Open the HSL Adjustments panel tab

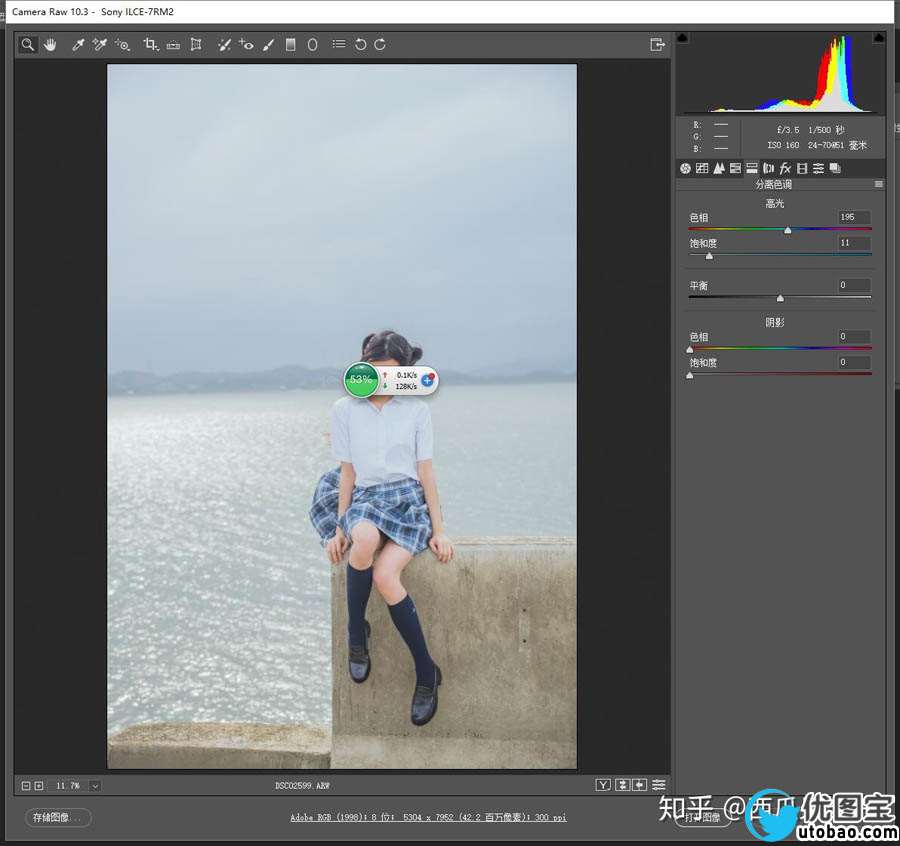point(735,168)
